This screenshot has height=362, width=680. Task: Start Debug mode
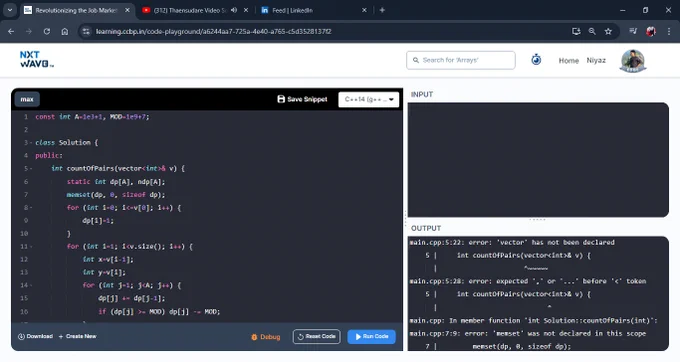point(265,337)
